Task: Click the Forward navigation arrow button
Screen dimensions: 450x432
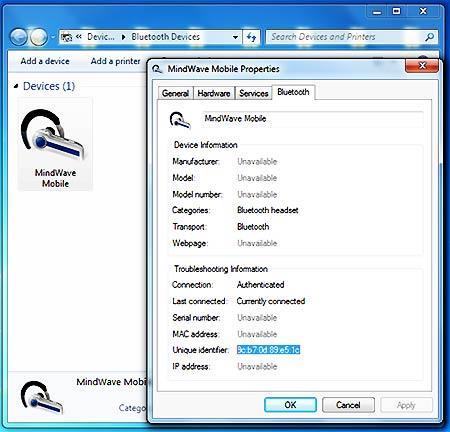Action: coord(39,37)
